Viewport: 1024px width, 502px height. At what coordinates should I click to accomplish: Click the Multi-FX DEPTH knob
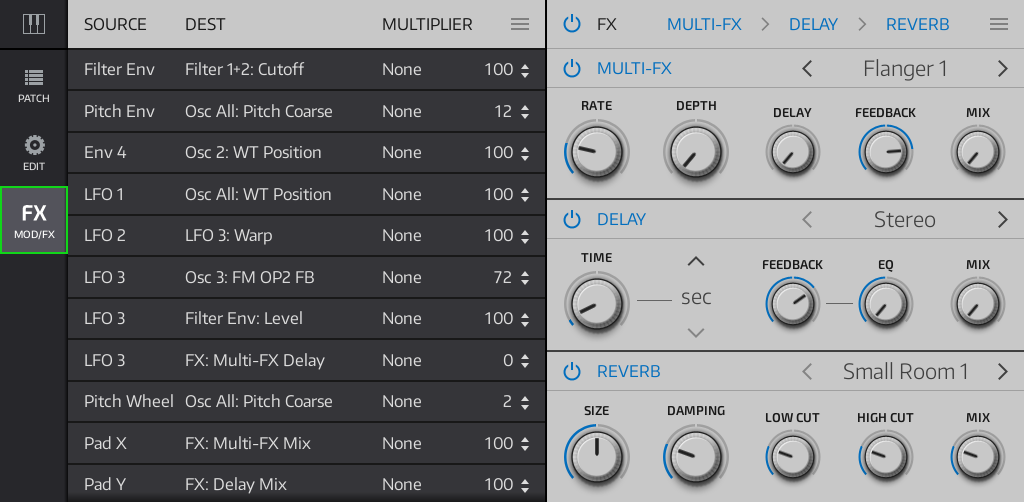coord(696,151)
